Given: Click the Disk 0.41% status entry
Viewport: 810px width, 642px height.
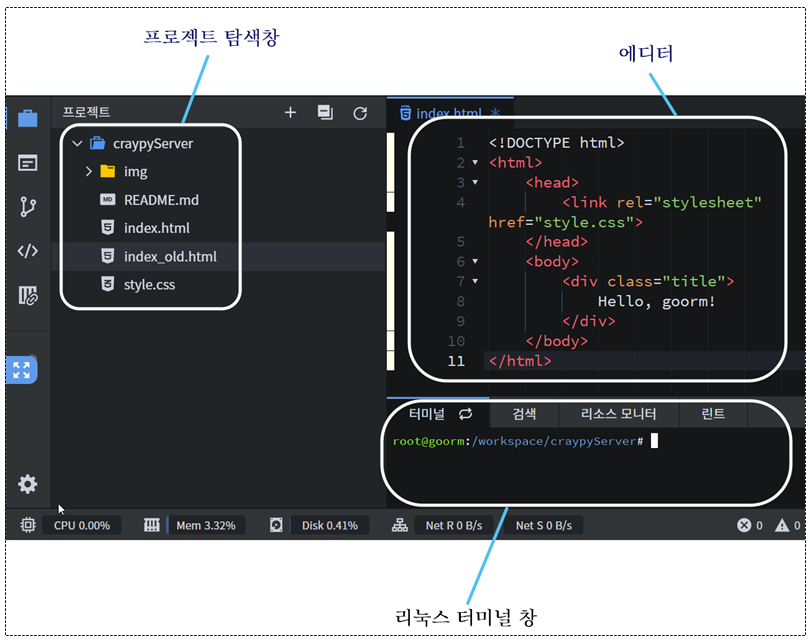Looking at the screenshot, I should click(330, 525).
